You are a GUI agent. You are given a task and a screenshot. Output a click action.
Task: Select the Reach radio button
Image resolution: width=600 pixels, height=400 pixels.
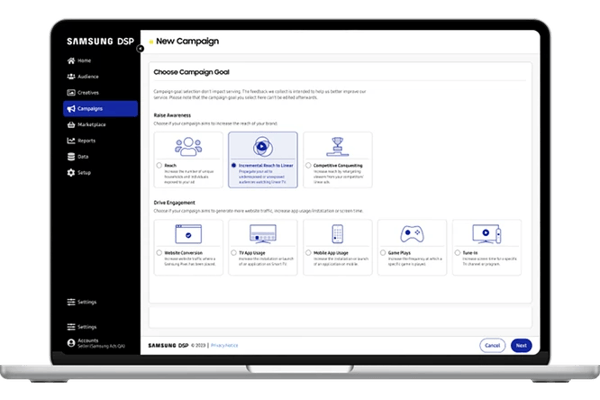(x=159, y=165)
